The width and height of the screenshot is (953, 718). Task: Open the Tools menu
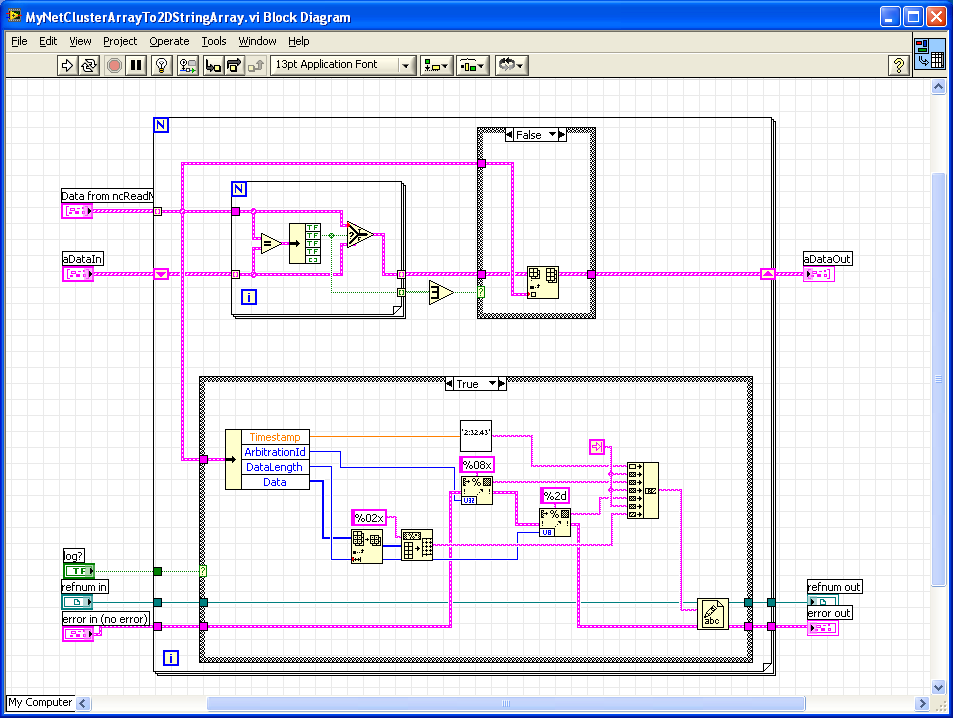[214, 41]
